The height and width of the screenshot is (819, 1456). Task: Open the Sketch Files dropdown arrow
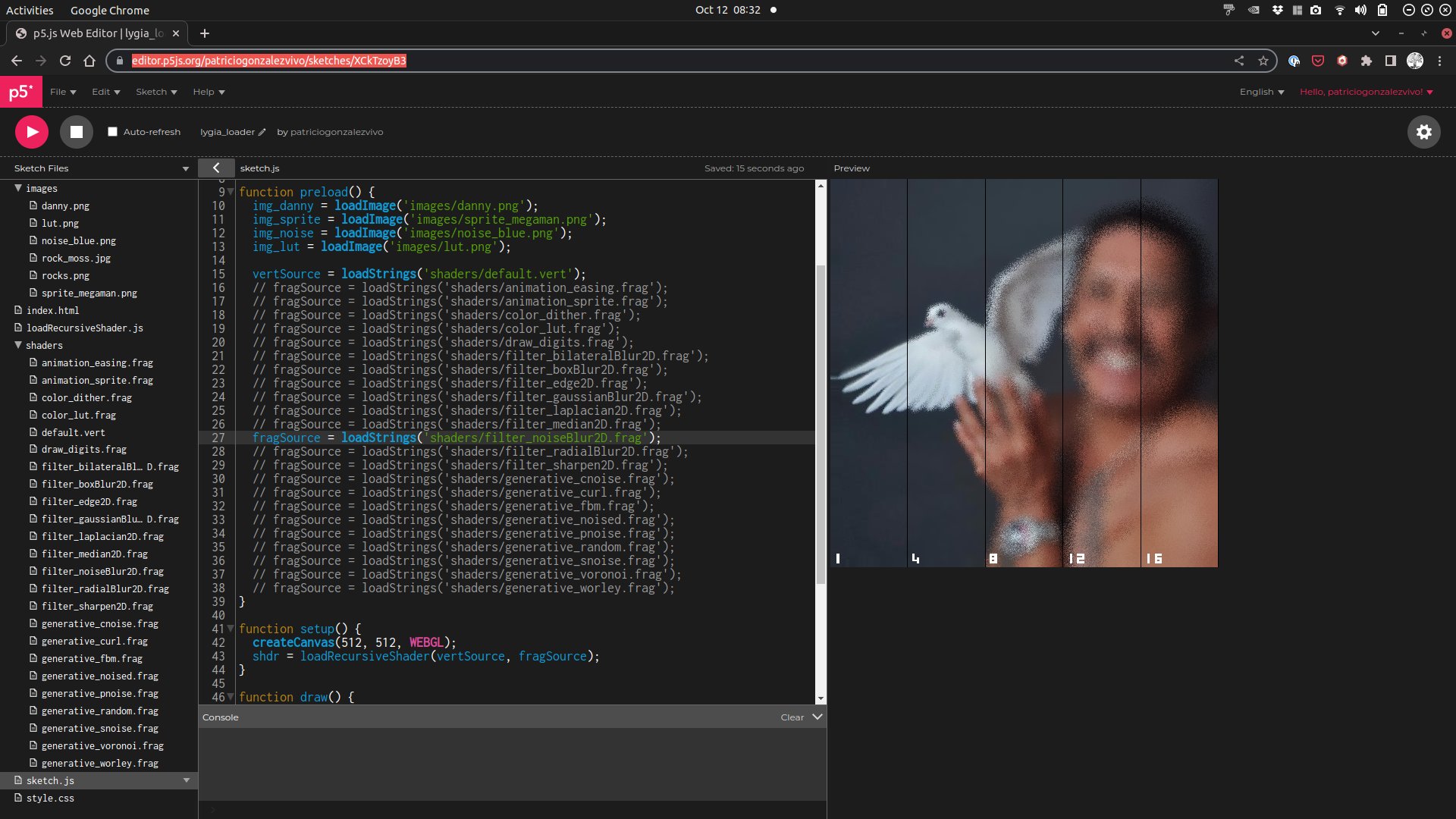[186, 168]
